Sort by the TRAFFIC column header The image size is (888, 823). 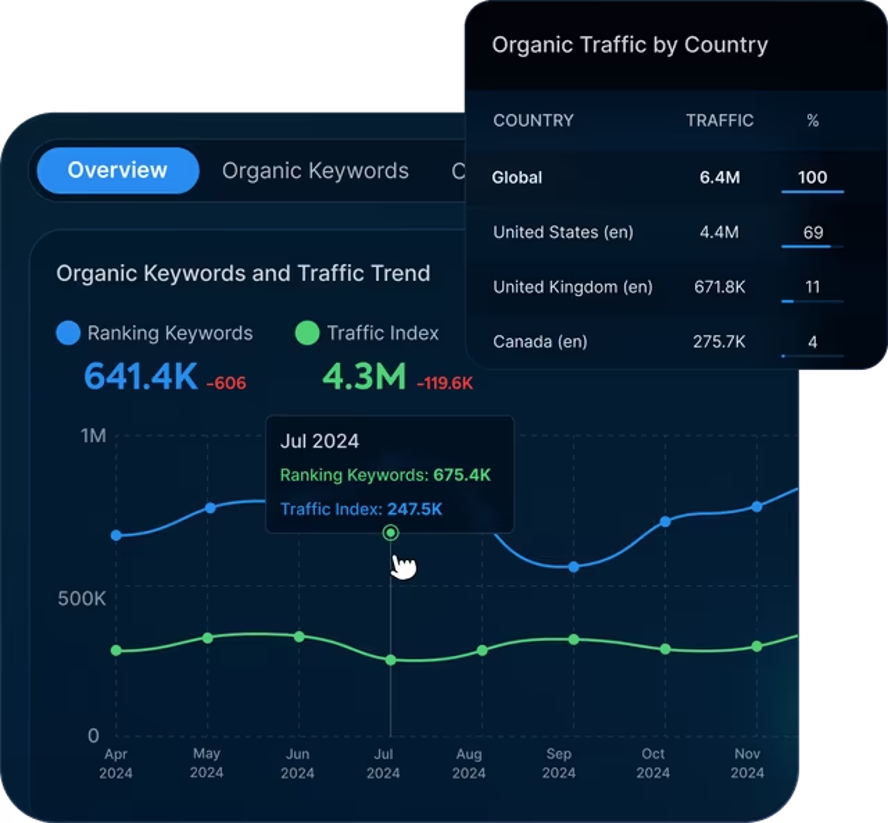point(720,121)
